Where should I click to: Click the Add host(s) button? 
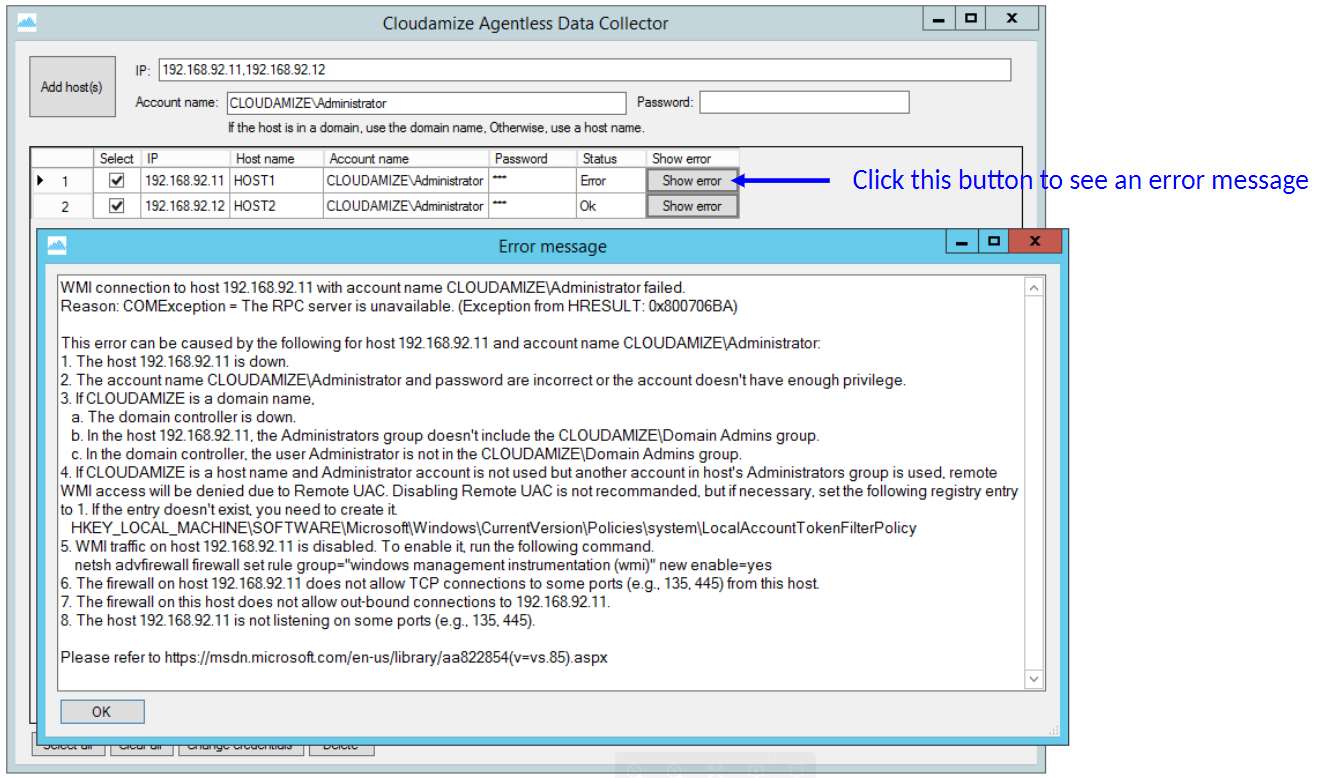[x=72, y=87]
